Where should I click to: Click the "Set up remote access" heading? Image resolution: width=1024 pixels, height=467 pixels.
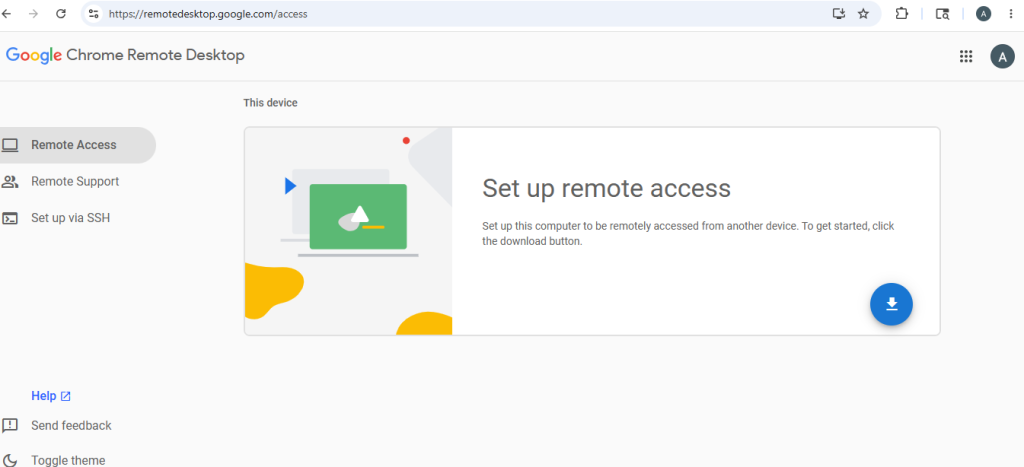(x=606, y=188)
